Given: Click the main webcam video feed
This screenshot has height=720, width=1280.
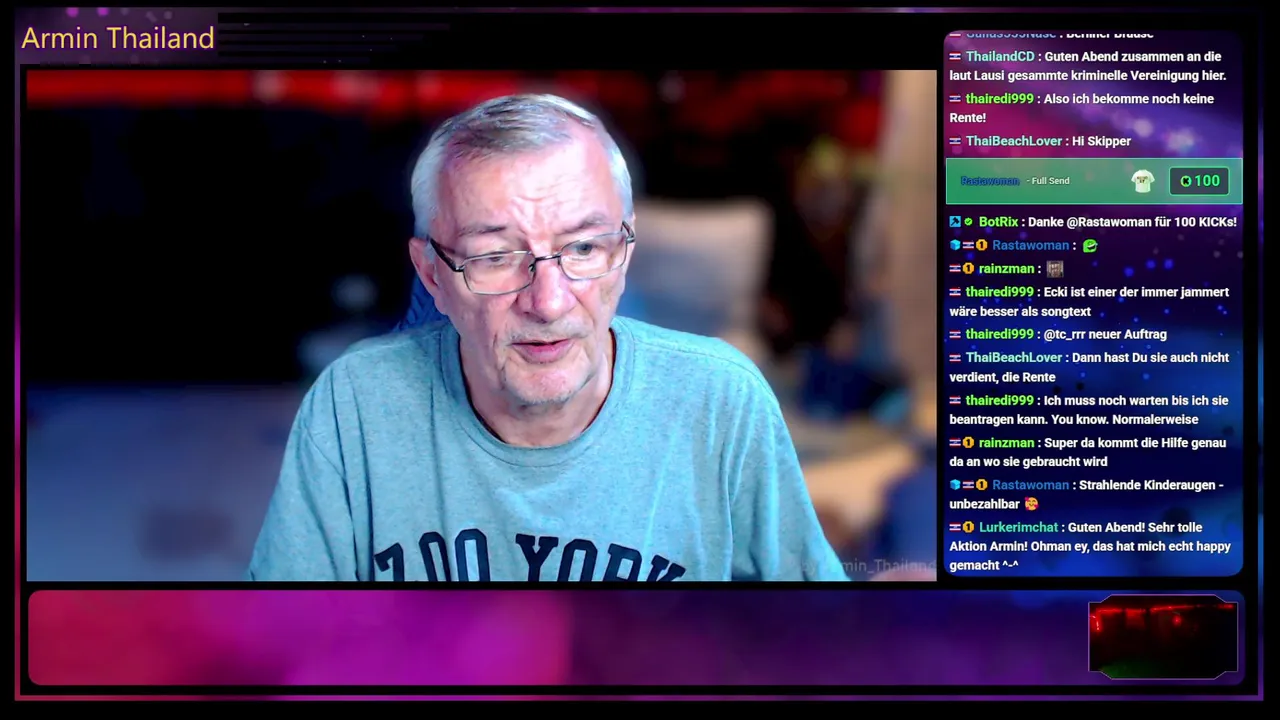Looking at the screenshot, I should [481, 325].
